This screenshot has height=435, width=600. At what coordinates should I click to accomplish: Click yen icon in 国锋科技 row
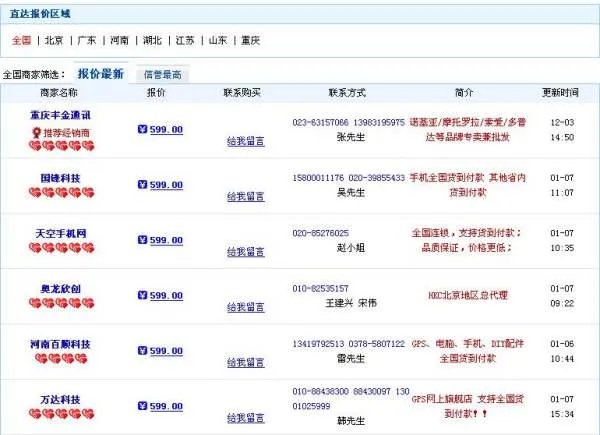142,184
